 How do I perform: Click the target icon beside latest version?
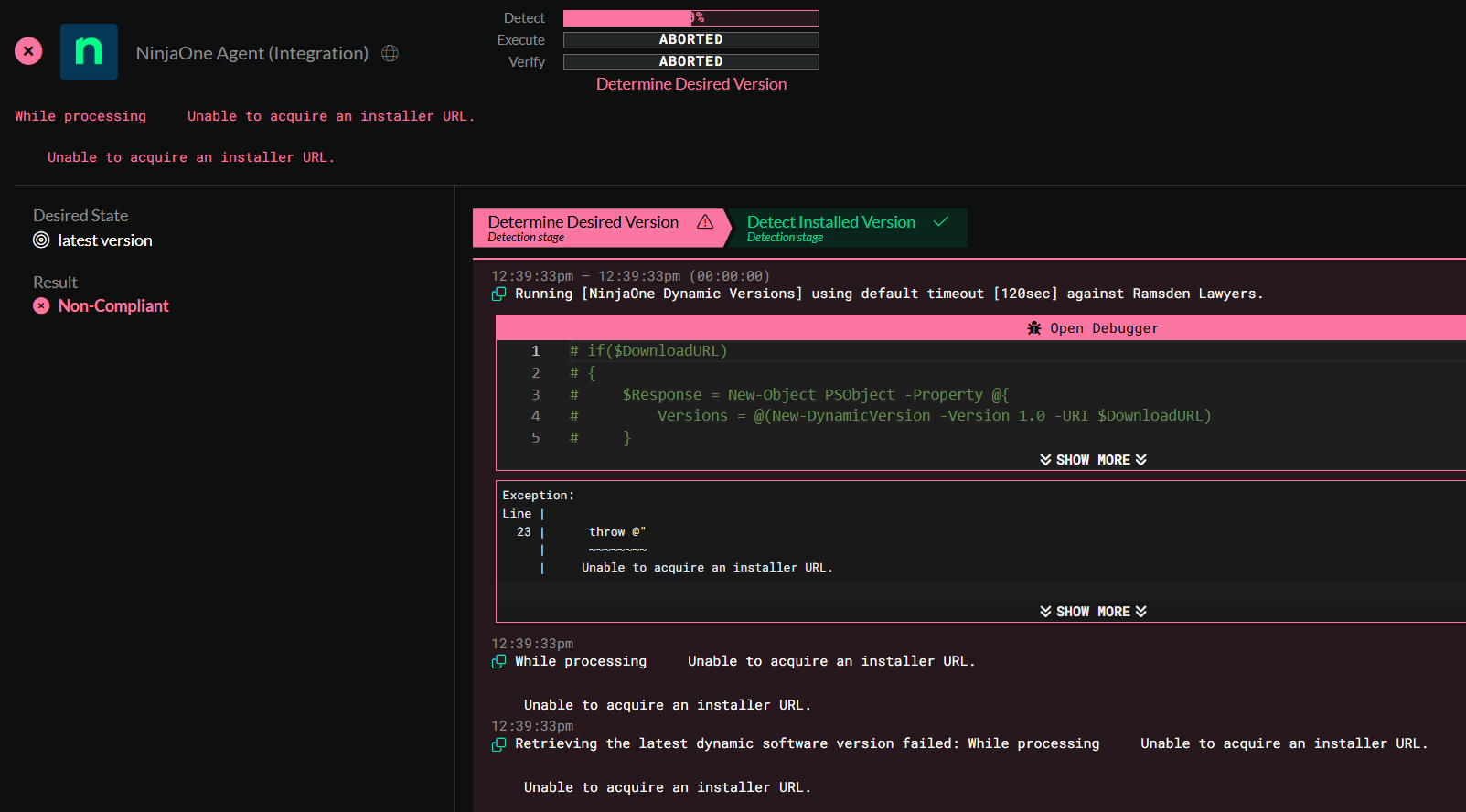(x=41, y=240)
